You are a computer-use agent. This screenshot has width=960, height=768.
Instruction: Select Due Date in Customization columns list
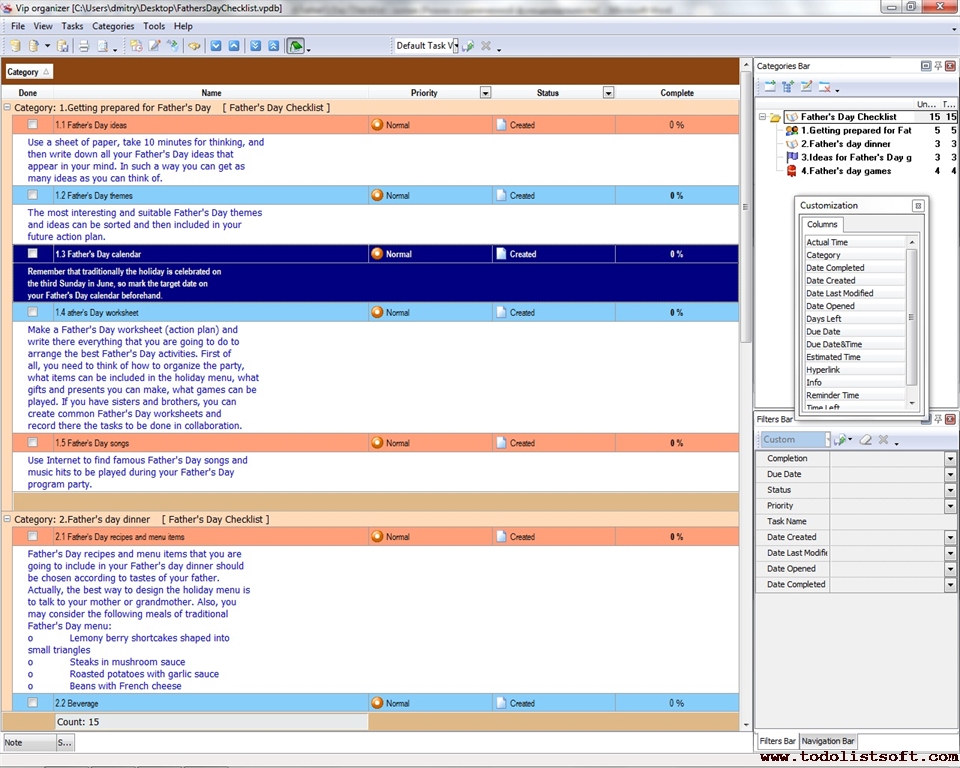(x=823, y=331)
